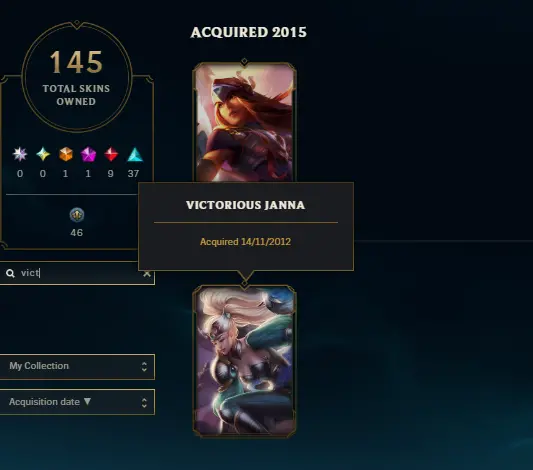Click the legacy skins emblem above 46
The height and width of the screenshot is (470, 533).
(77, 215)
